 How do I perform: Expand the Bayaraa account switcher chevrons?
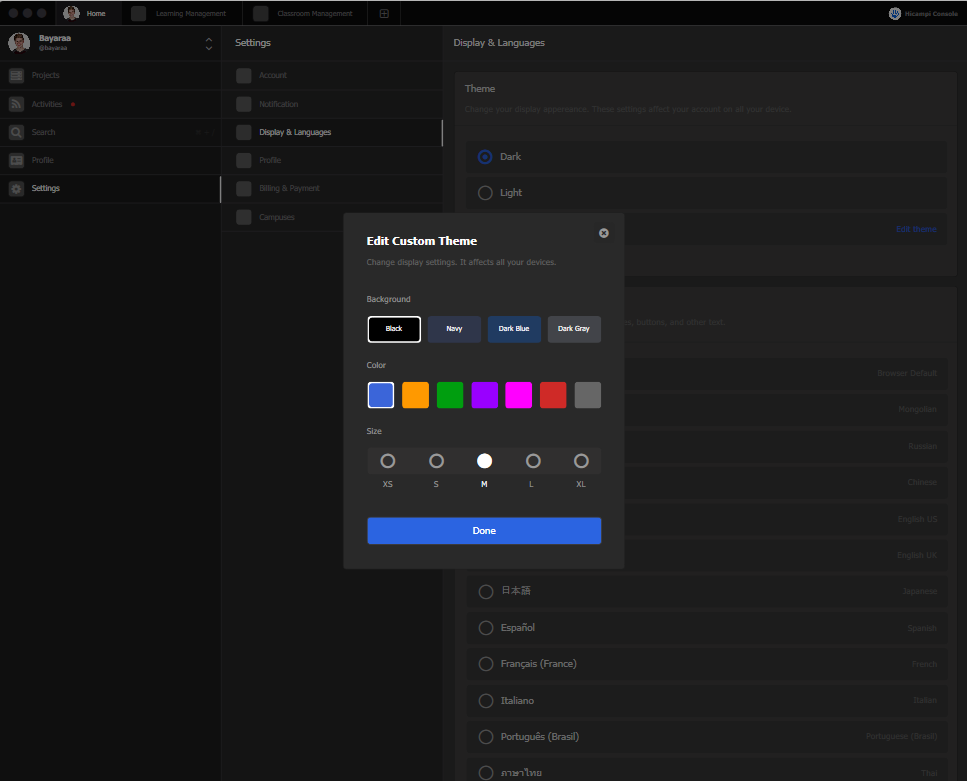click(208, 43)
